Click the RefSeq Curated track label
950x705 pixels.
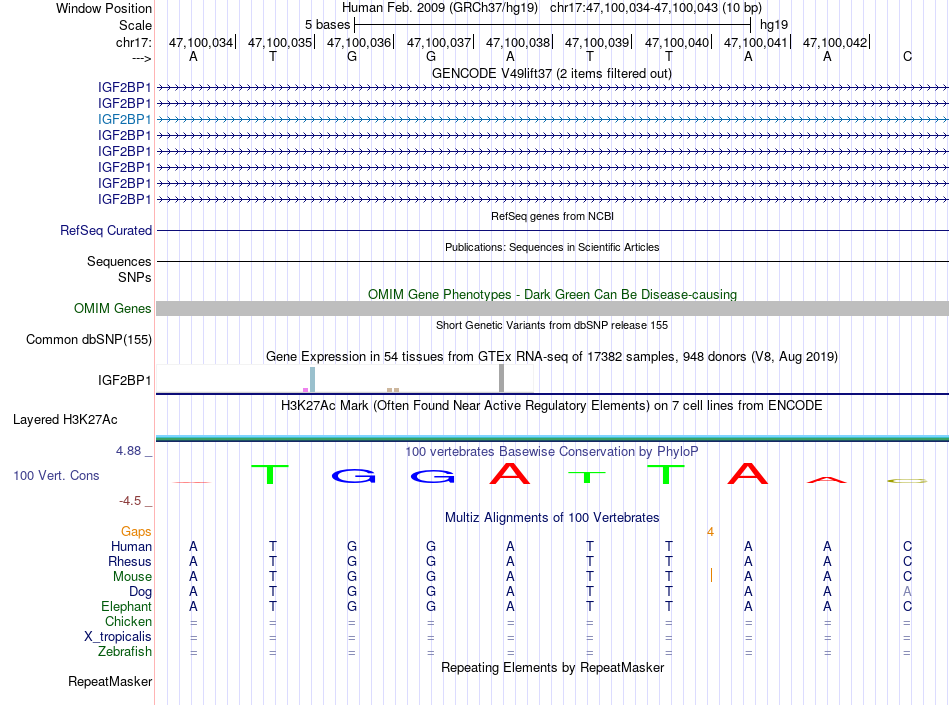[x=105, y=231]
